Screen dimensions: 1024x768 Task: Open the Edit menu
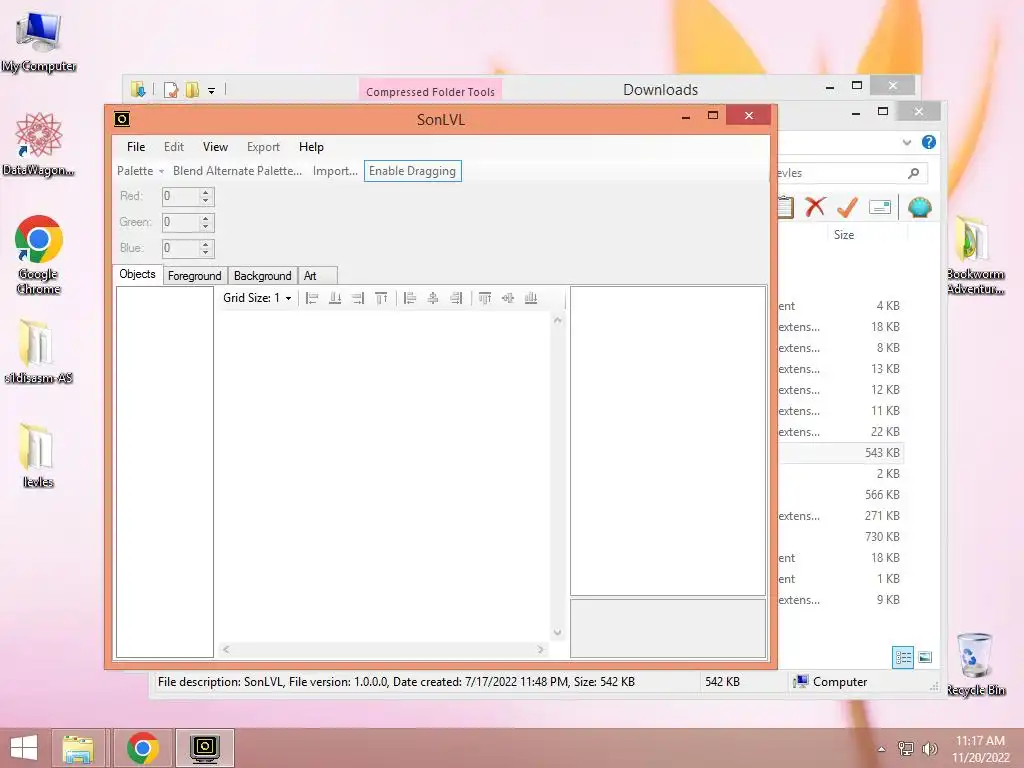point(174,147)
